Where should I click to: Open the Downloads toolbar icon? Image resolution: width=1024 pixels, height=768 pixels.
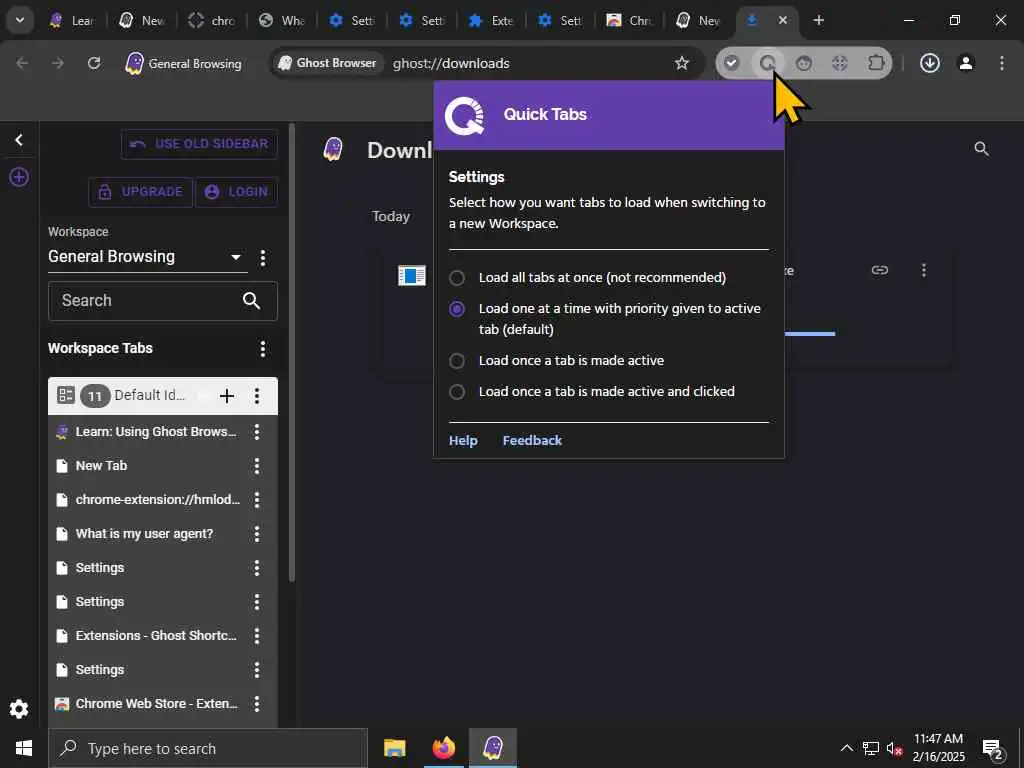coord(929,63)
